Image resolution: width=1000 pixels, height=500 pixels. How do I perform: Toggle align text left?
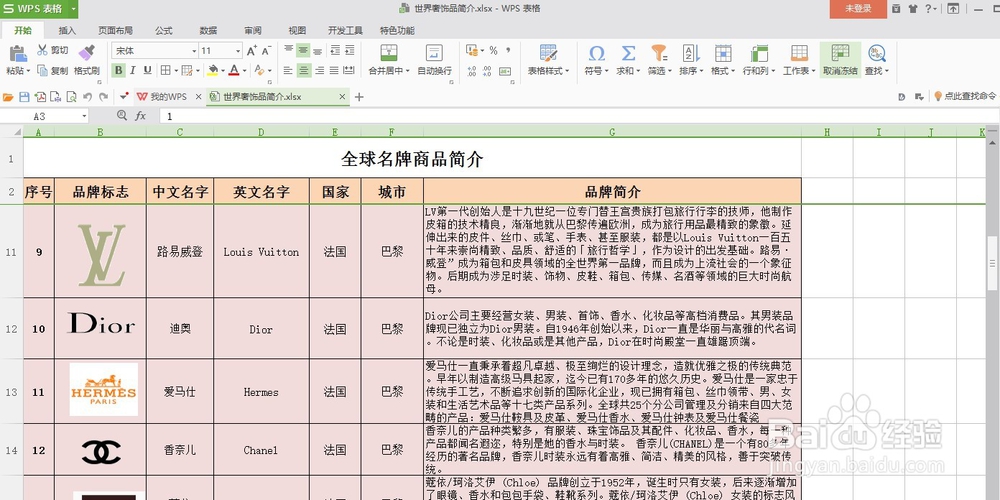click(x=289, y=70)
